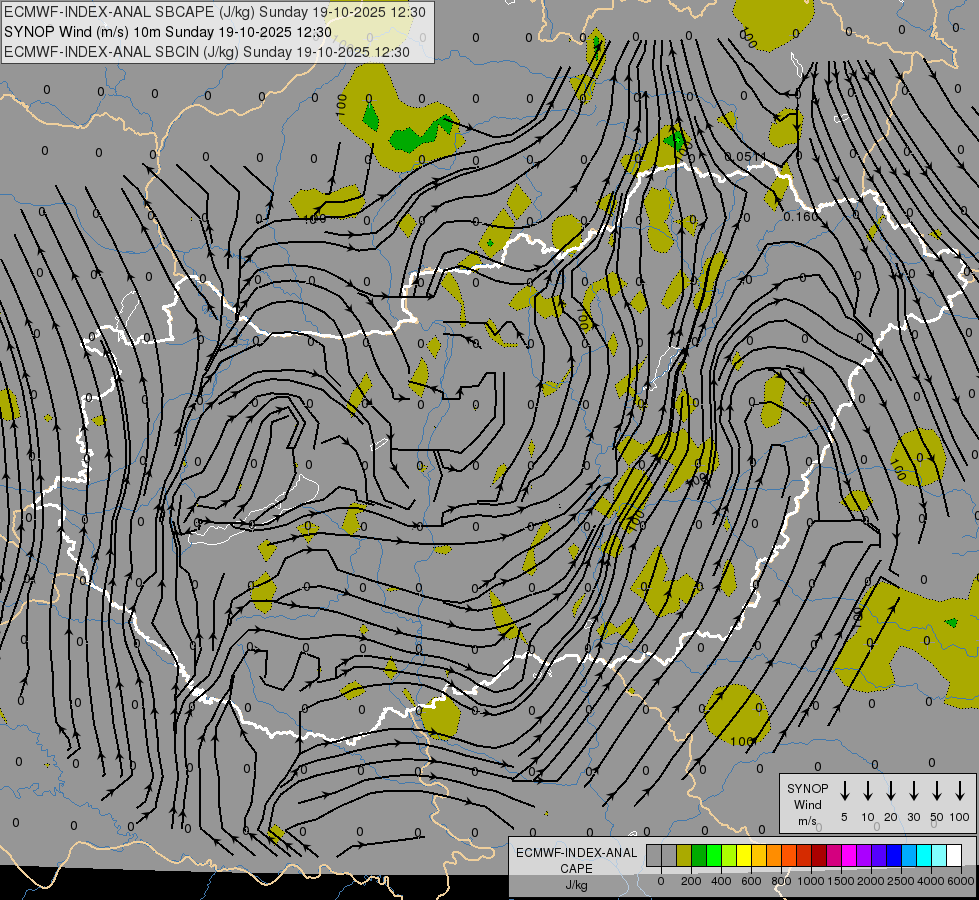The height and width of the screenshot is (900, 979).
Task: Click the 100 m/s wind legend arrow
Action: [x=960, y=791]
